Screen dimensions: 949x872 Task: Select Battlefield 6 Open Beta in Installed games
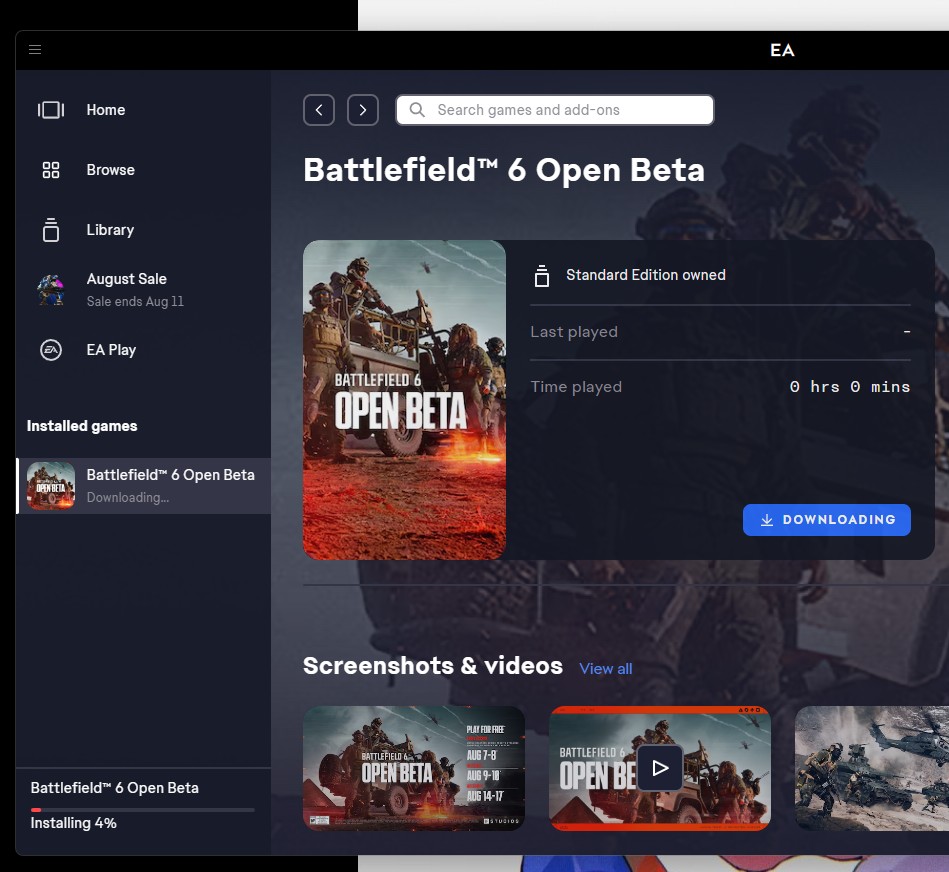pos(143,486)
